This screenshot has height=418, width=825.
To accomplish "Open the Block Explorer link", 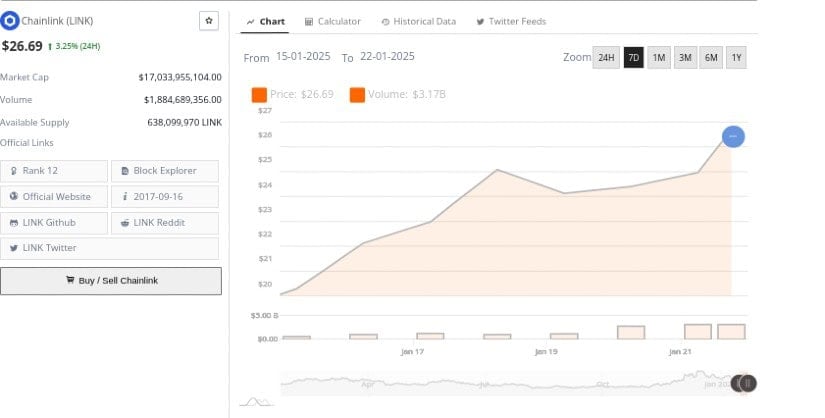I will point(164,171).
